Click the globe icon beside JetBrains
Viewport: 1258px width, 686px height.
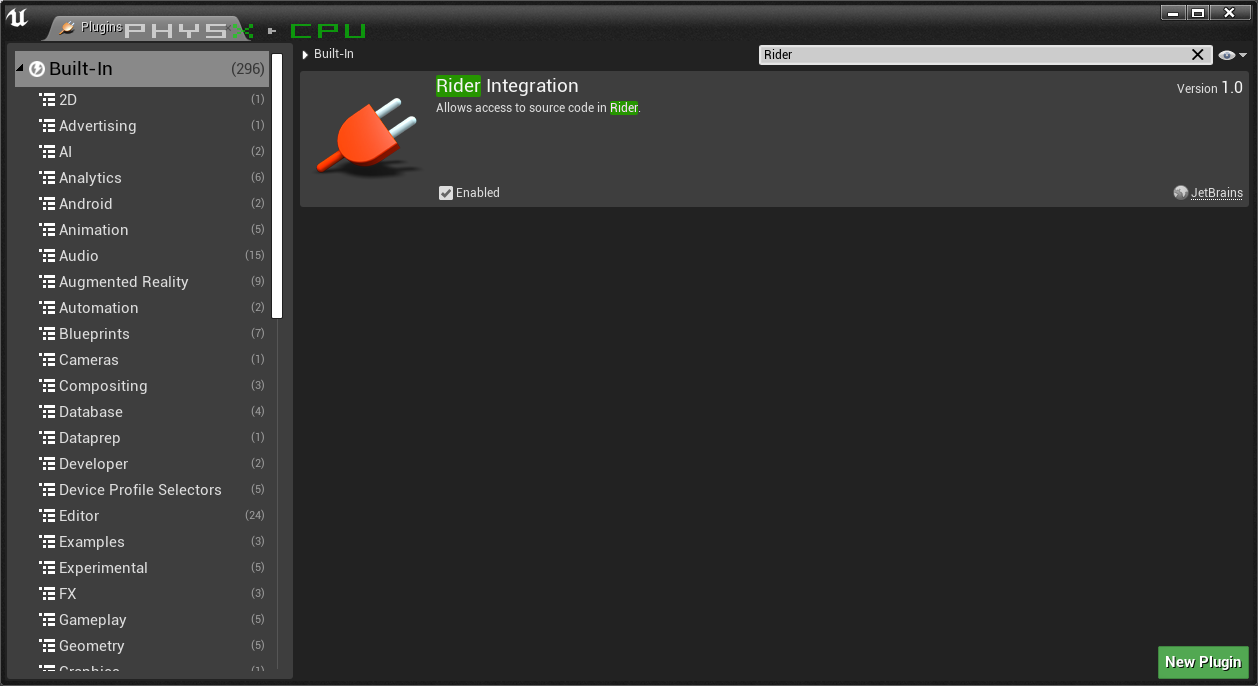coord(1181,193)
